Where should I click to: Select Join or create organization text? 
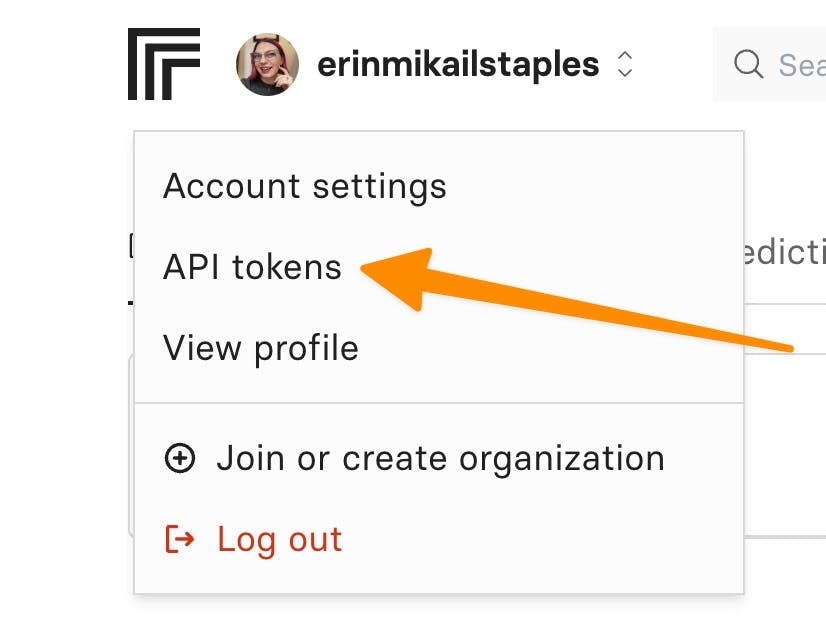[x=440, y=458]
